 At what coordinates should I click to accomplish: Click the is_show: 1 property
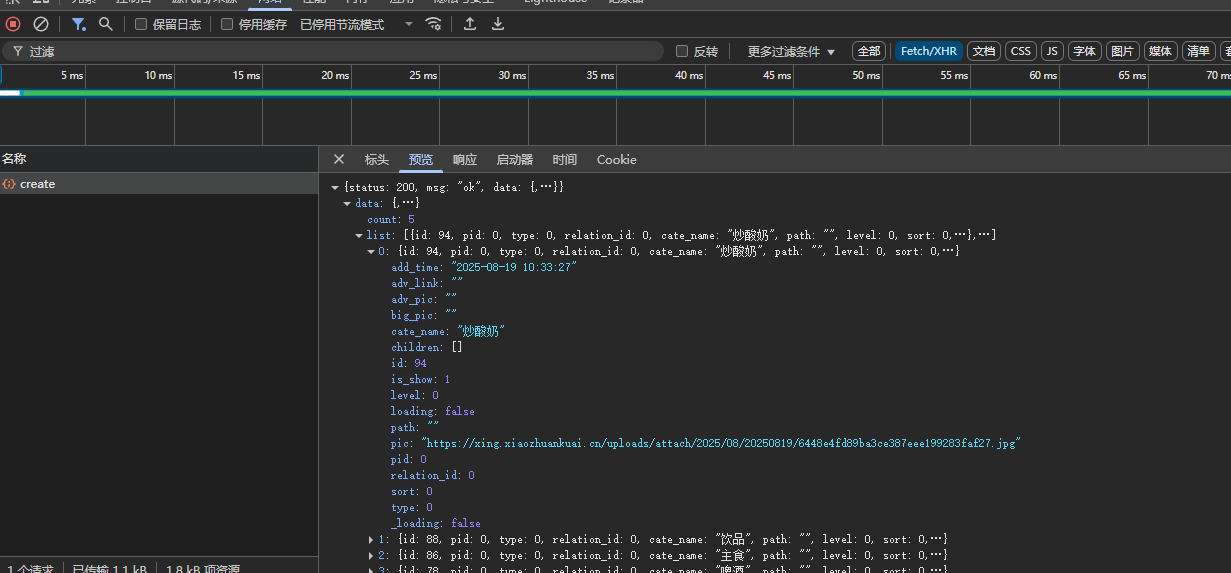tap(421, 379)
